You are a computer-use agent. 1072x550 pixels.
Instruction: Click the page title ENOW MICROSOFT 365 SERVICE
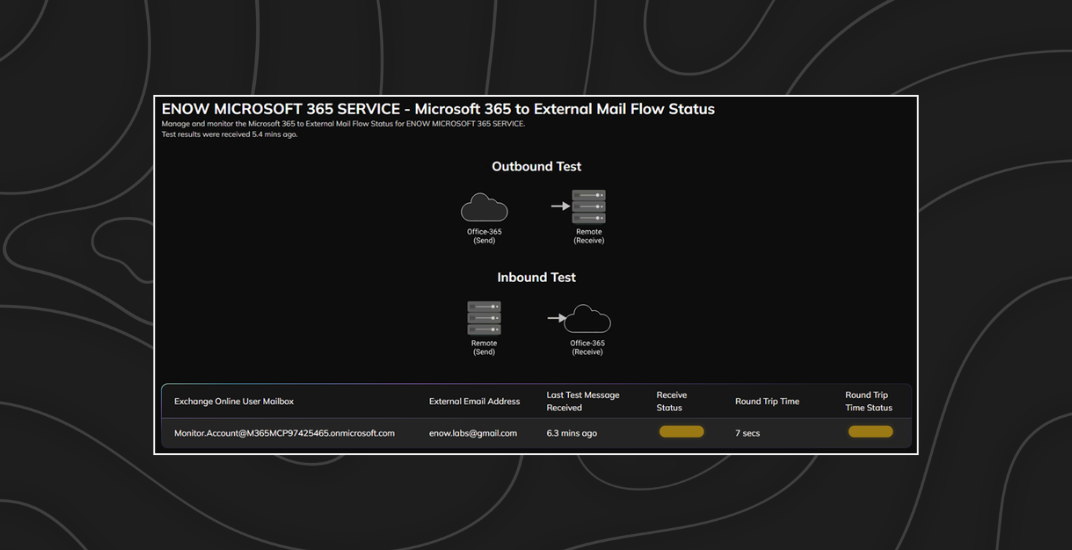(x=438, y=109)
